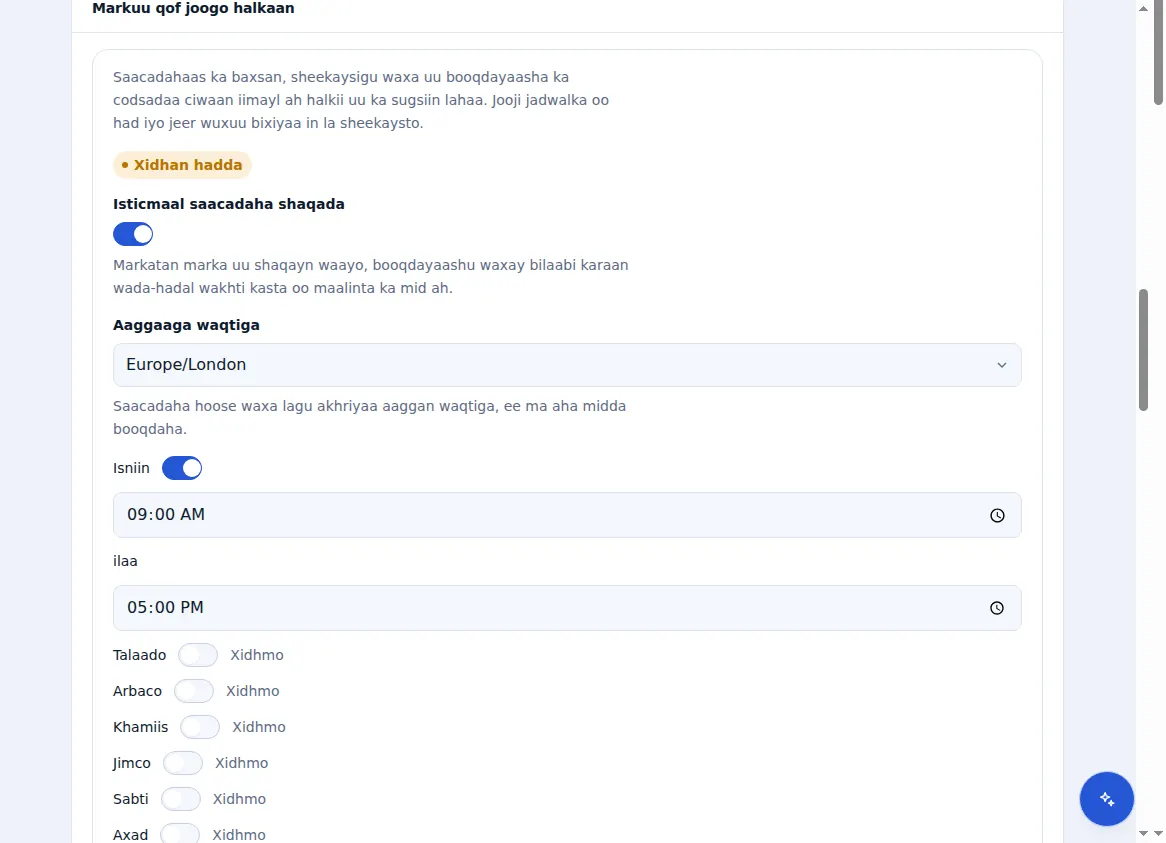
Task: Enable the Talaado day toggle
Action: [198, 655]
